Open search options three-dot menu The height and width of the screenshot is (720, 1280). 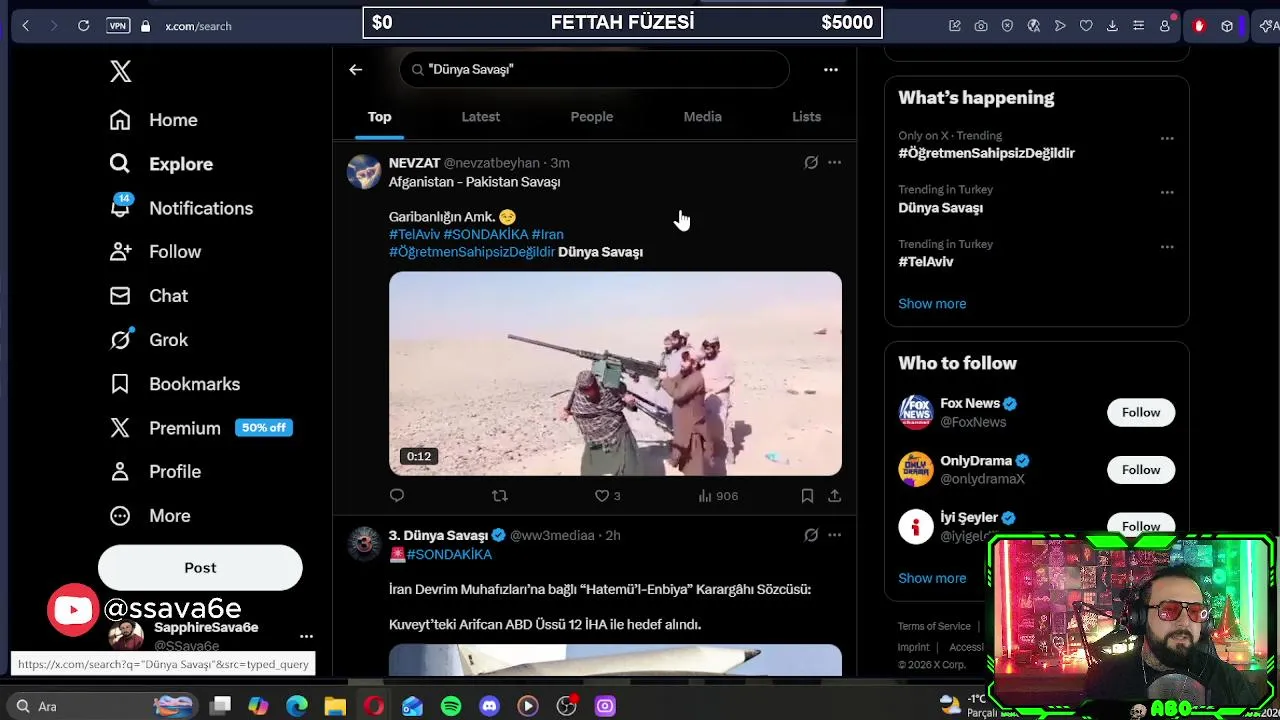(830, 69)
